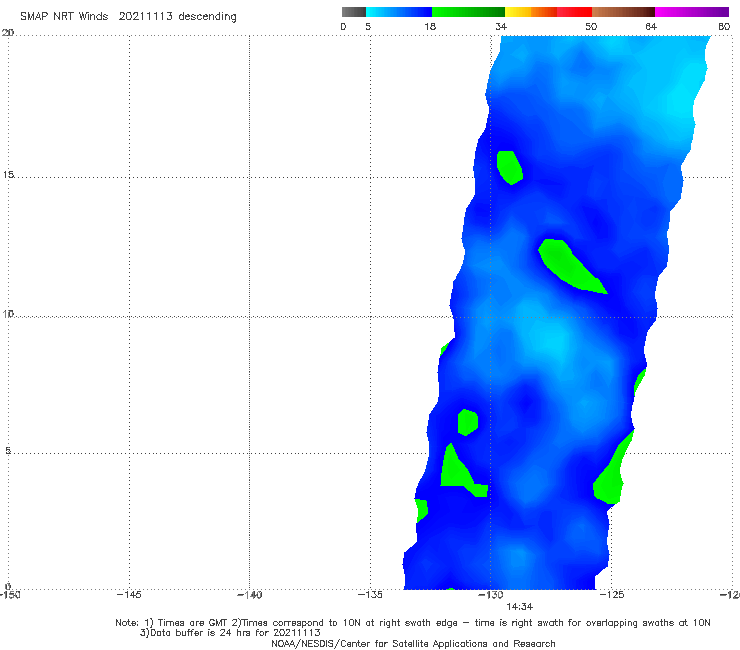This screenshot has width=740, height=650.
Task: Click the color bar label '64'
Action: coord(651,27)
